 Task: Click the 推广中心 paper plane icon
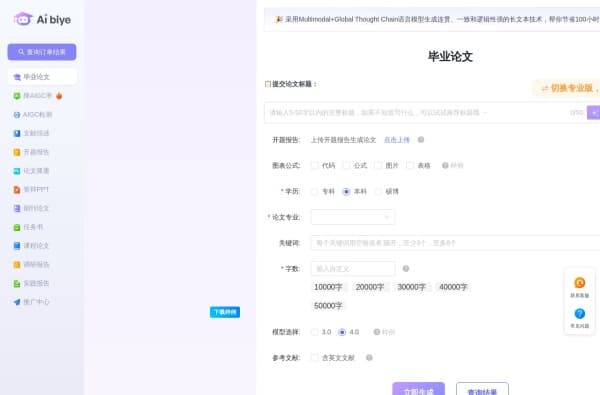coord(17,302)
